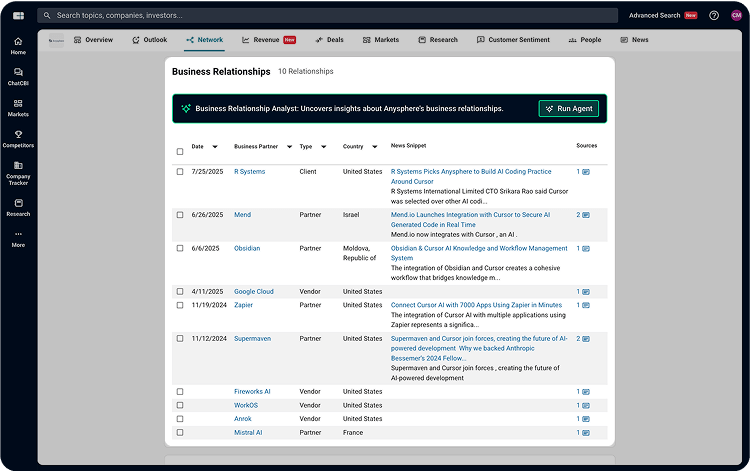Click the Research sidebar icon
750x471 pixels.
pos(18,207)
